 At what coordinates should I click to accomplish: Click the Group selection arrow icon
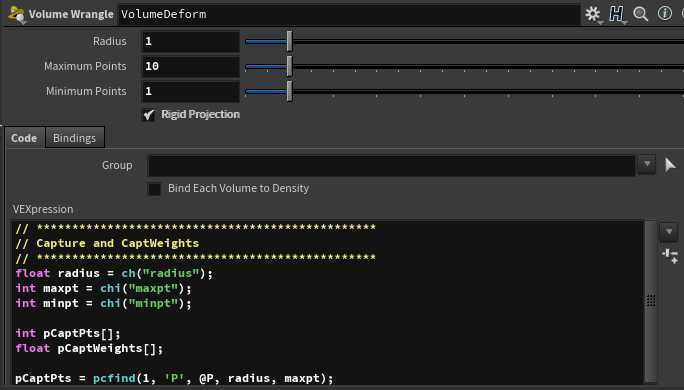click(670, 165)
